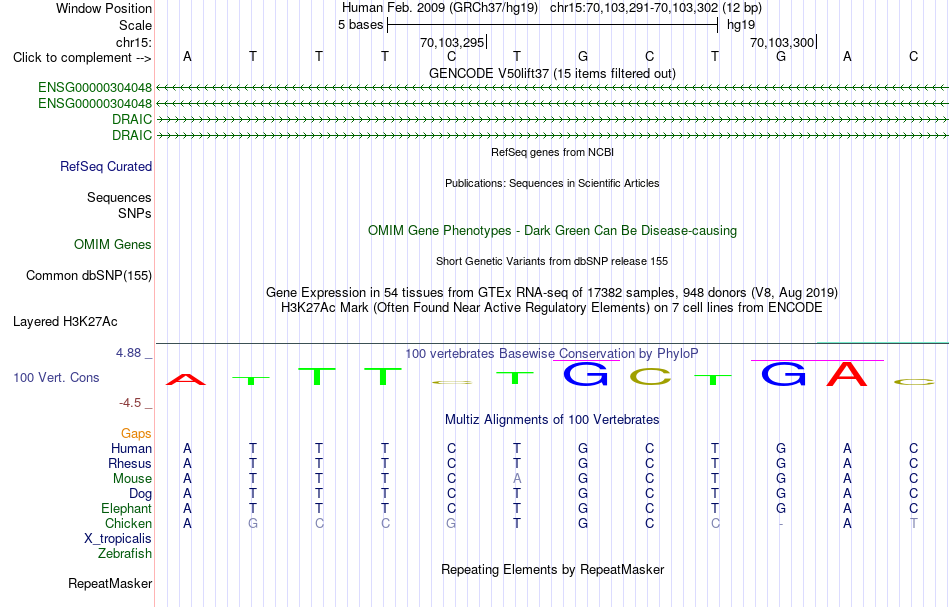Select the Sequences track label

pyautogui.click(x=119, y=197)
